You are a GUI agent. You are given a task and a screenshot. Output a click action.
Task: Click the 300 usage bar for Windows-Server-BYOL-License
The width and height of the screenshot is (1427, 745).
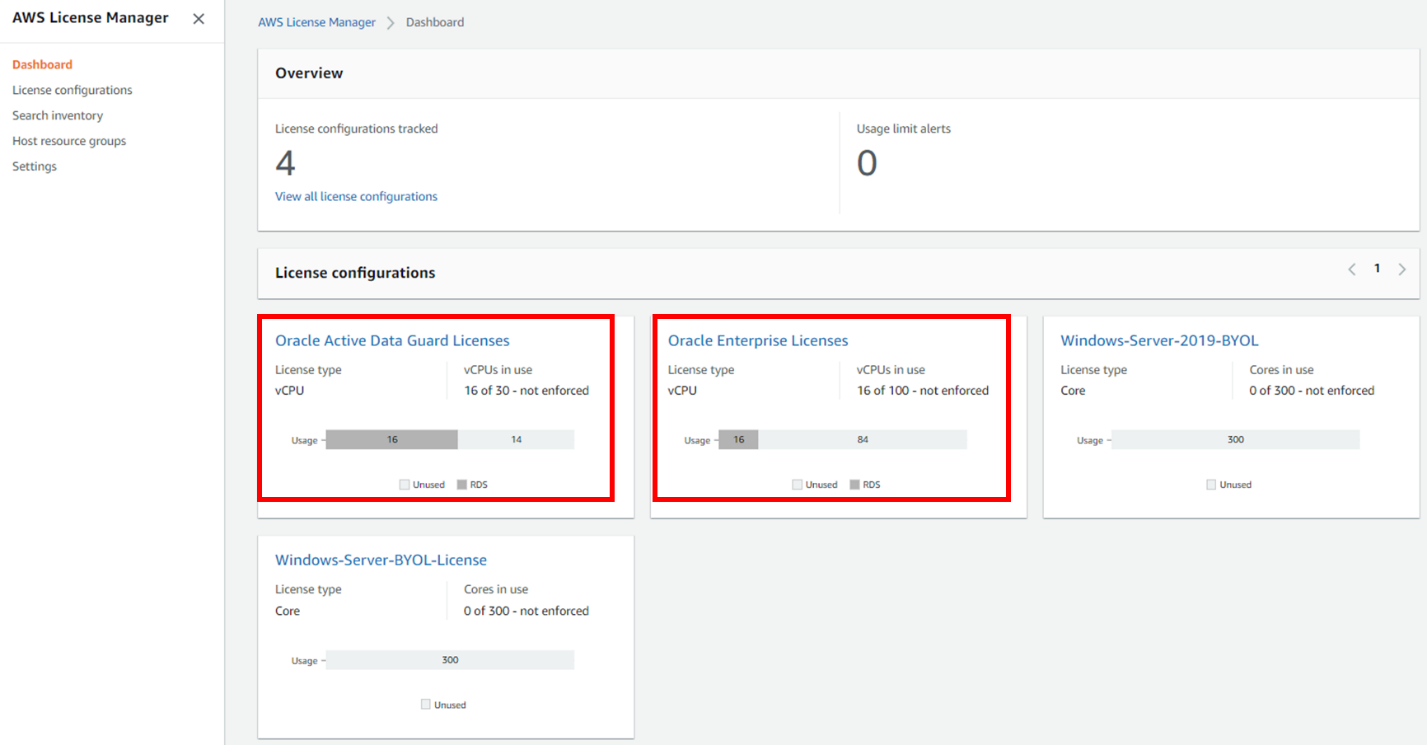(450, 660)
